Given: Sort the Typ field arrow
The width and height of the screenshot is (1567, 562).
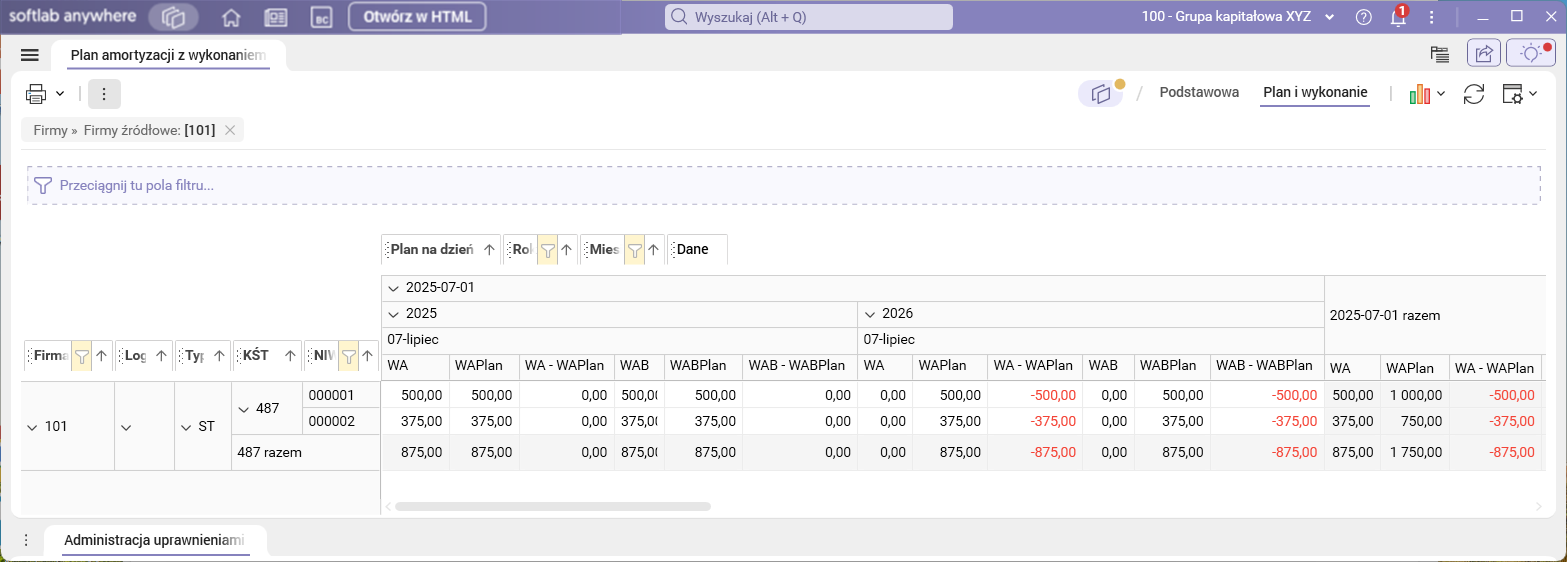Looking at the screenshot, I should pyautogui.click(x=219, y=355).
